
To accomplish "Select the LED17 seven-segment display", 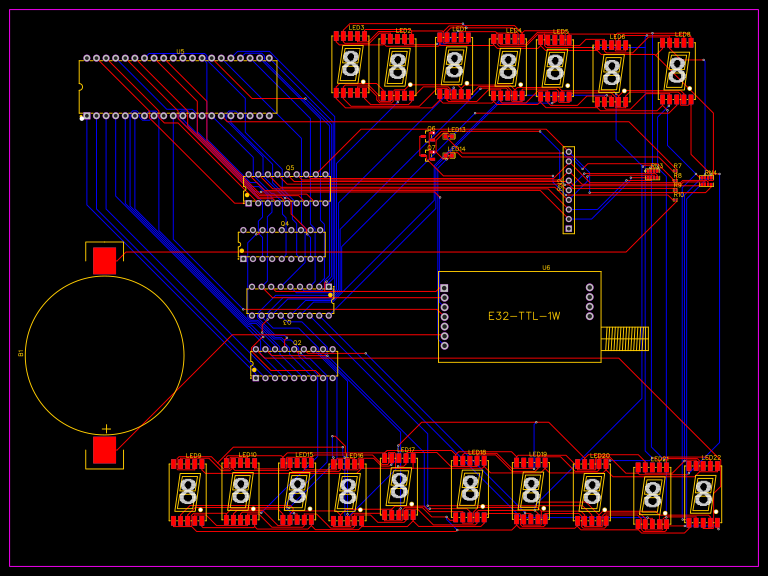I will pos(399,486).
